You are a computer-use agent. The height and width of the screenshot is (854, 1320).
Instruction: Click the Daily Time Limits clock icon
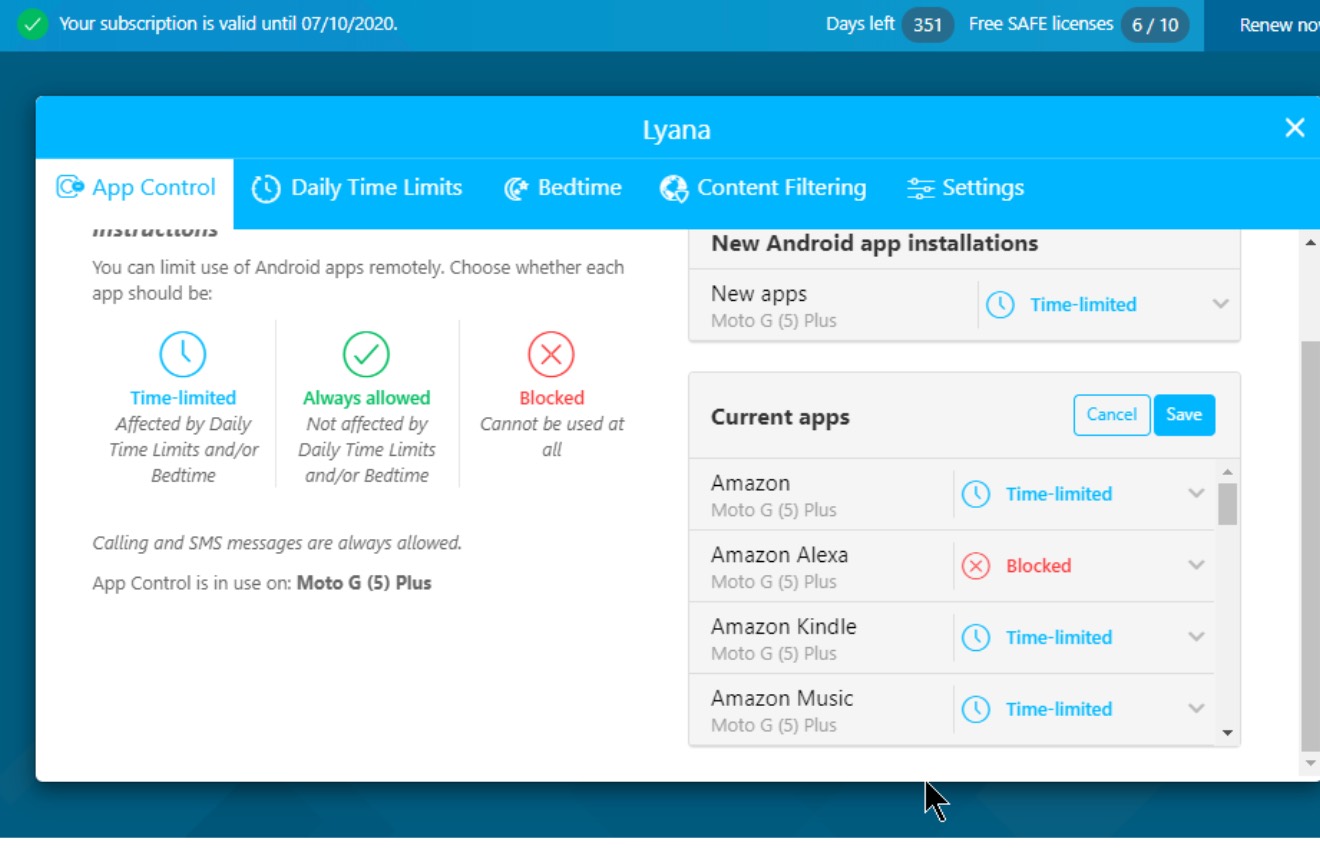coord(265,188)
